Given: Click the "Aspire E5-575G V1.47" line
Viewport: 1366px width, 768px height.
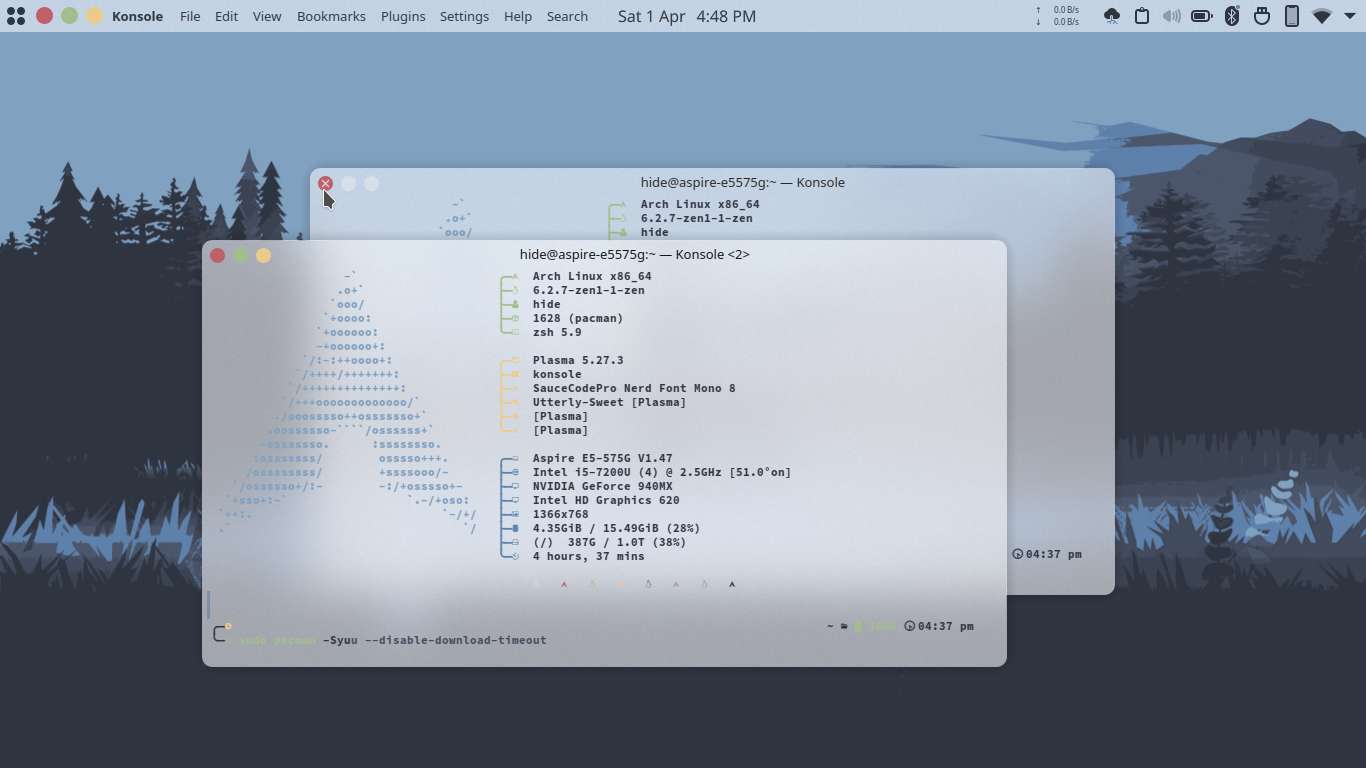Looking at the screenshot, I should (x=603, y=458).
